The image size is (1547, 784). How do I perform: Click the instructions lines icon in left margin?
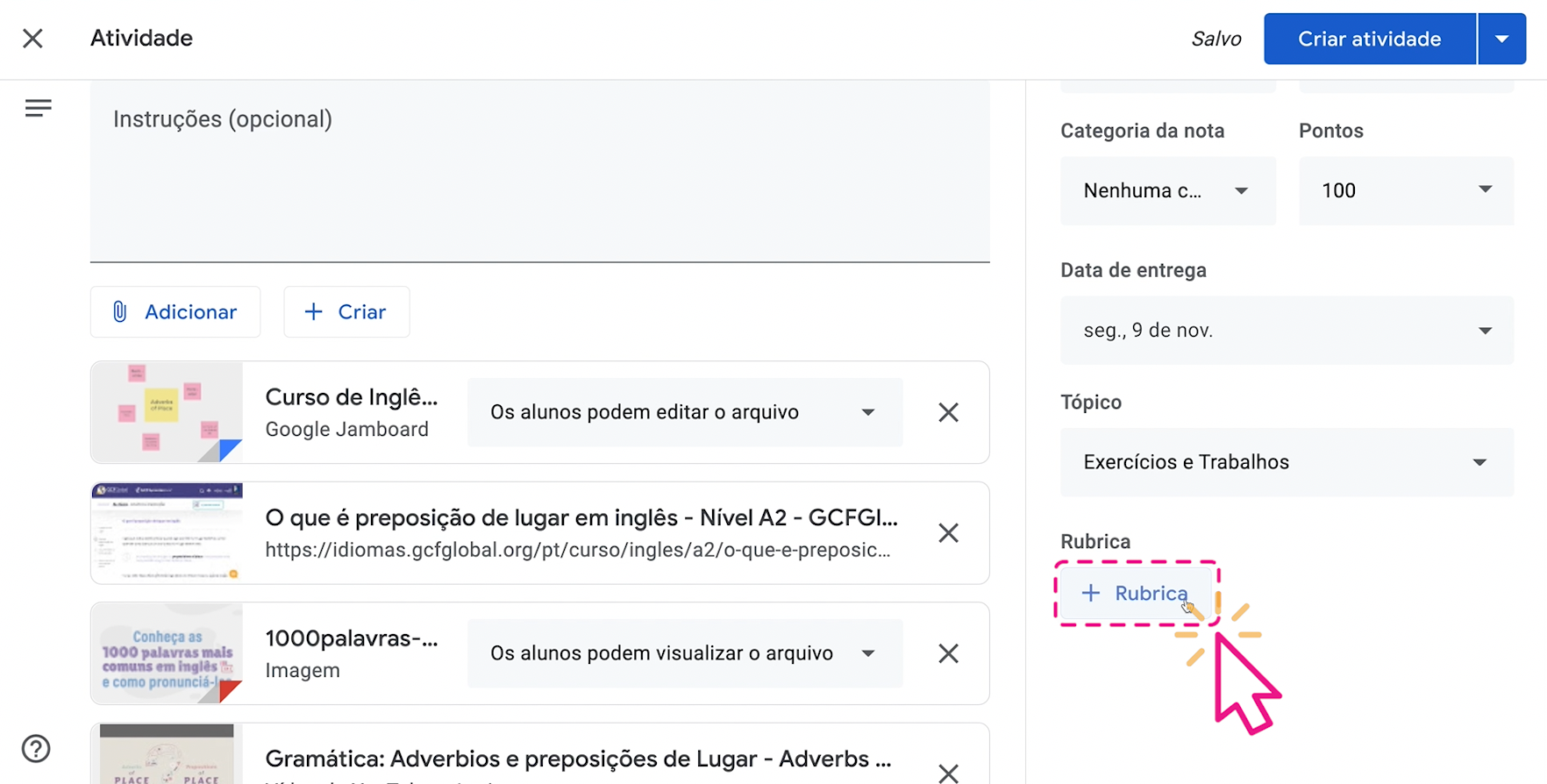coord(38,108)
